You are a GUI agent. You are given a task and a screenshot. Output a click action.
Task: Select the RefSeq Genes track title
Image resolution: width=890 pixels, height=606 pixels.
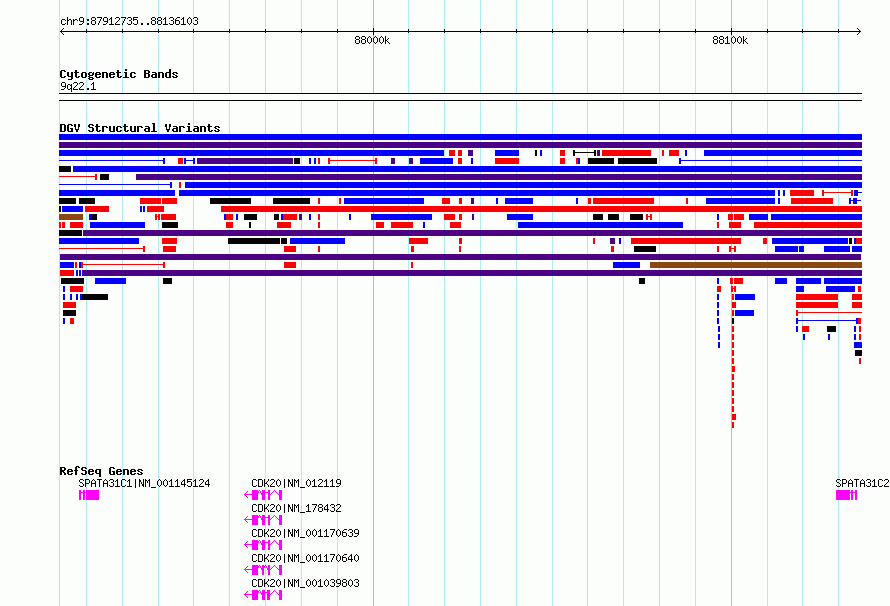pyautogui.click(x=101, y=471)
